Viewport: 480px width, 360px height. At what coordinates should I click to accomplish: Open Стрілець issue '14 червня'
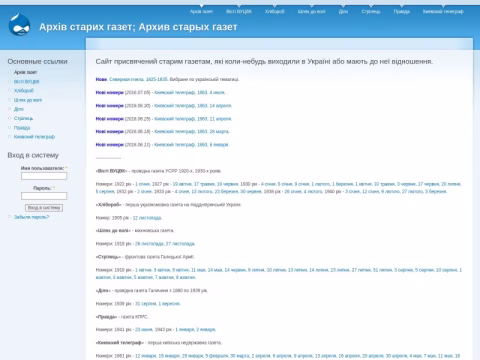click(235, 270)
